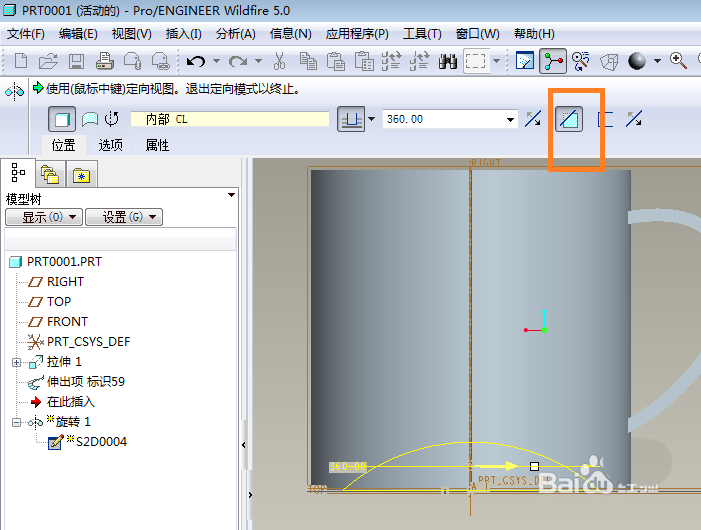
Task: Open 窗口(W) menu
Action: [x=477, y=34]
